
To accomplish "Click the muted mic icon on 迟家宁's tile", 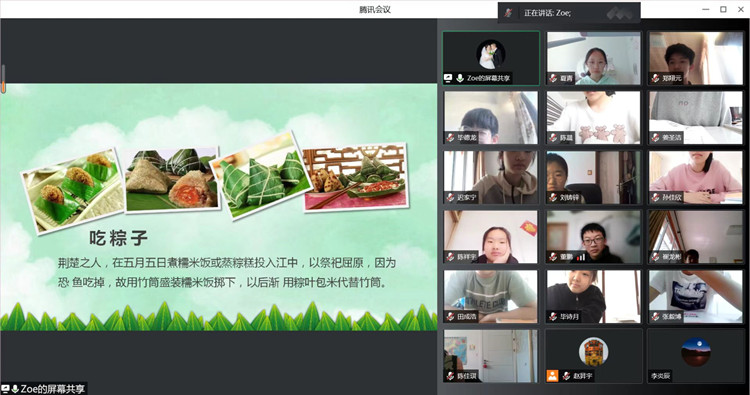I will 450,197.
